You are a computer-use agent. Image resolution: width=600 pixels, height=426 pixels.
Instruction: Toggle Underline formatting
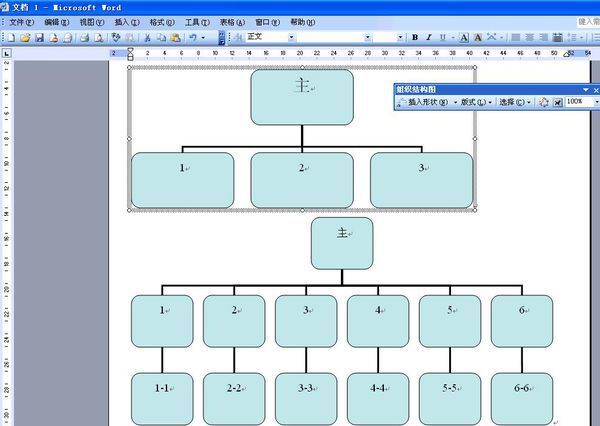click(x=442, y=37)
